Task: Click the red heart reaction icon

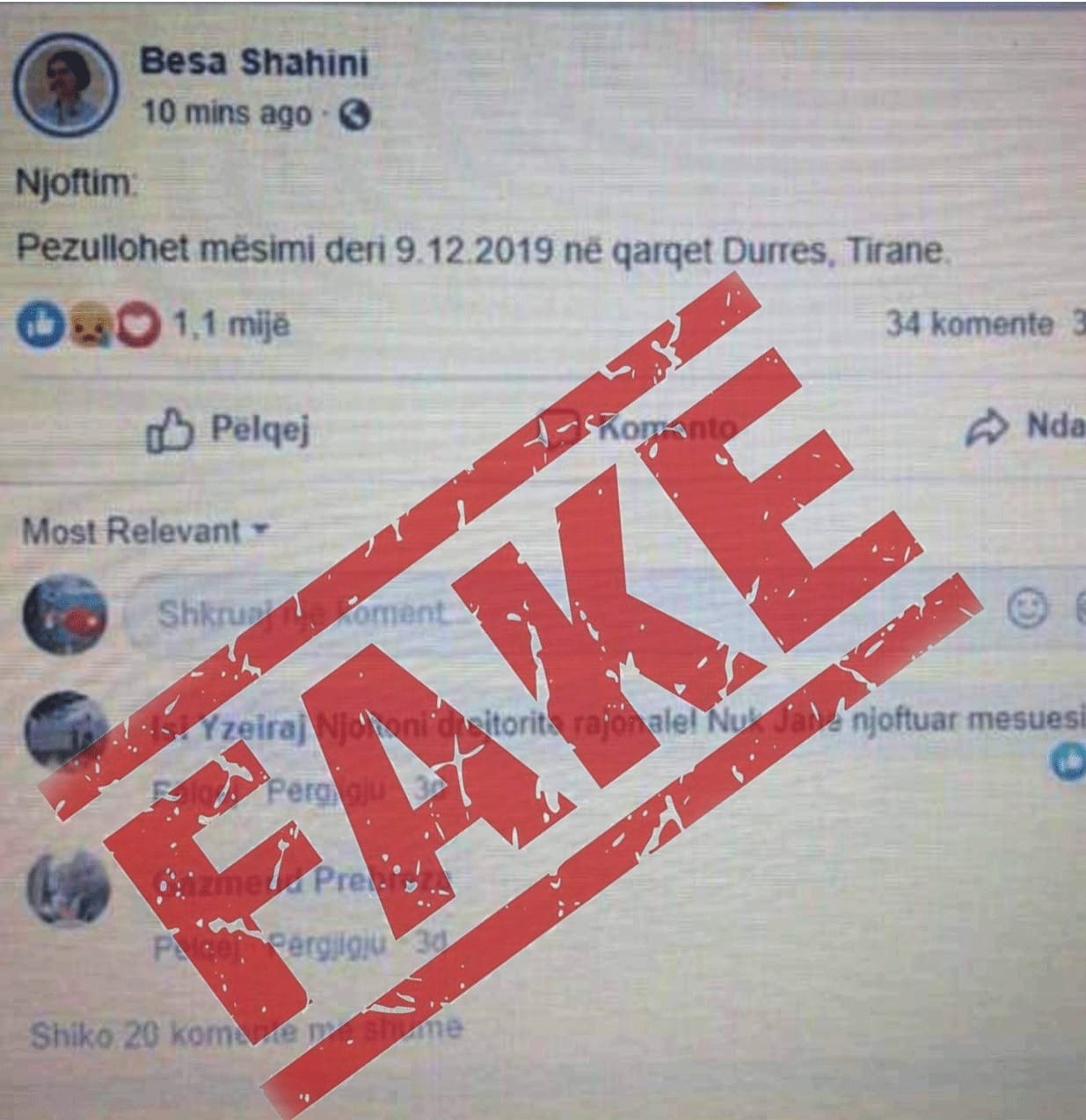Action: [x=139, y=325]
